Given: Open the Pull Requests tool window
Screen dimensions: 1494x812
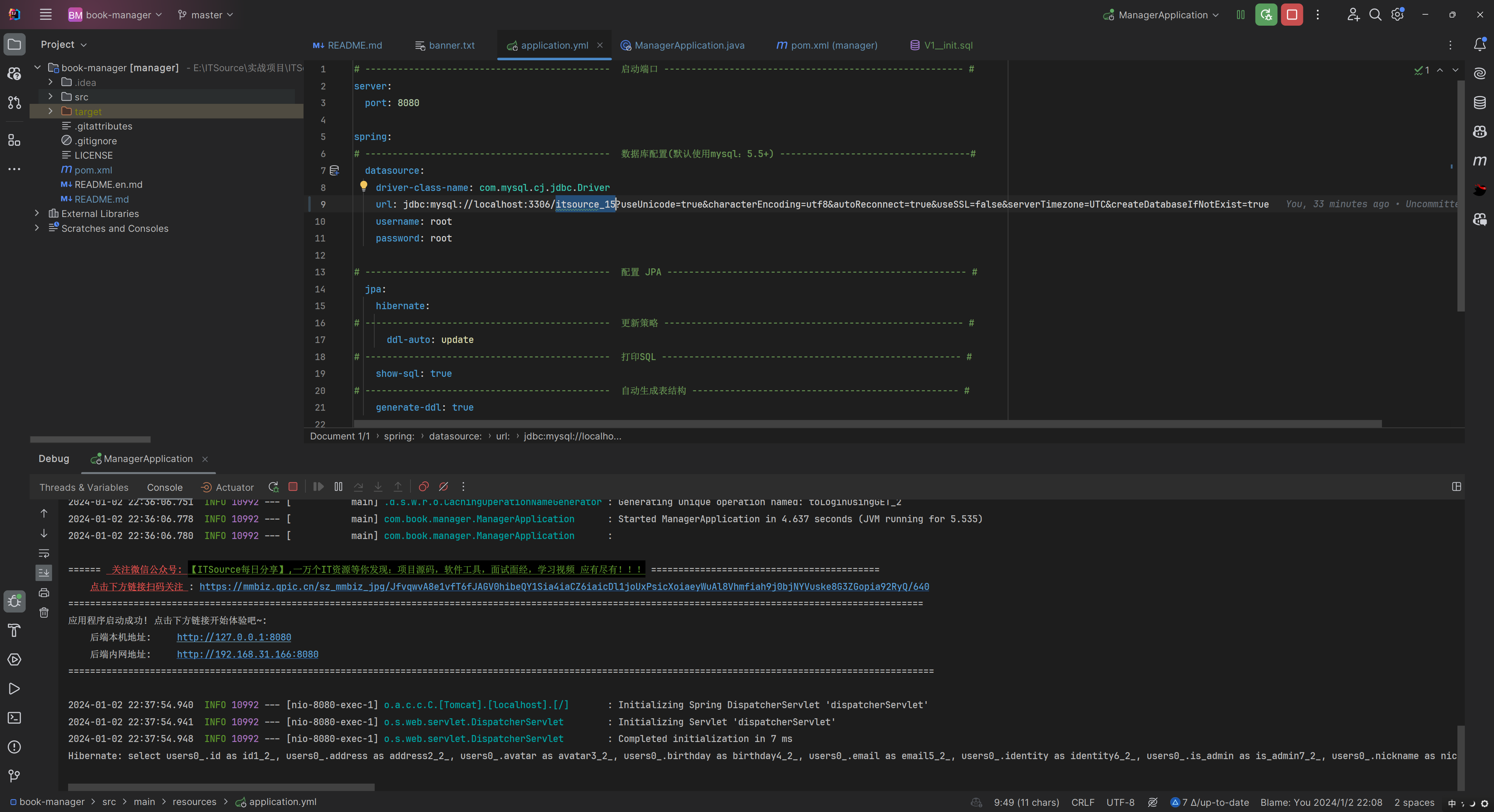Looking at the screenshot, I should (x=14, y=103).
